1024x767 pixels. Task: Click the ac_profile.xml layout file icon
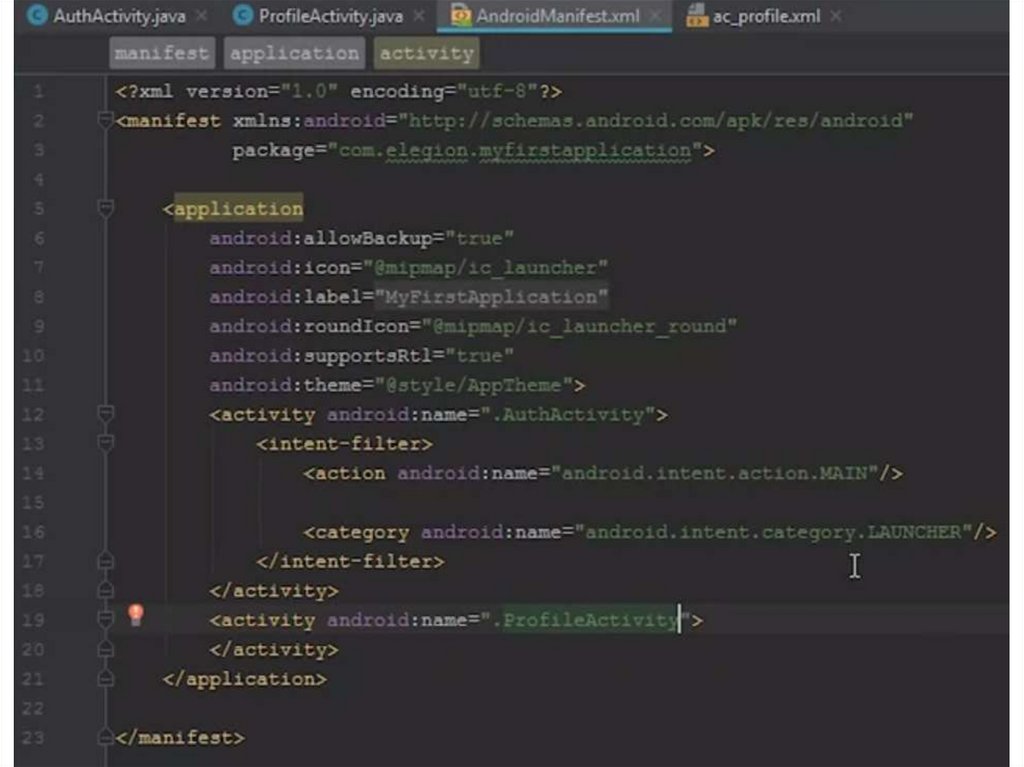(x=697, y=16)
